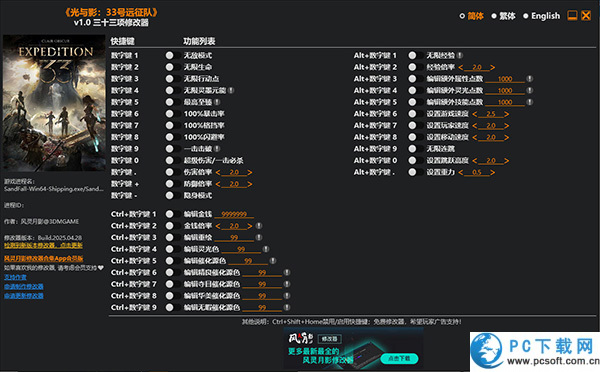Select English language option

coord(541,16)
